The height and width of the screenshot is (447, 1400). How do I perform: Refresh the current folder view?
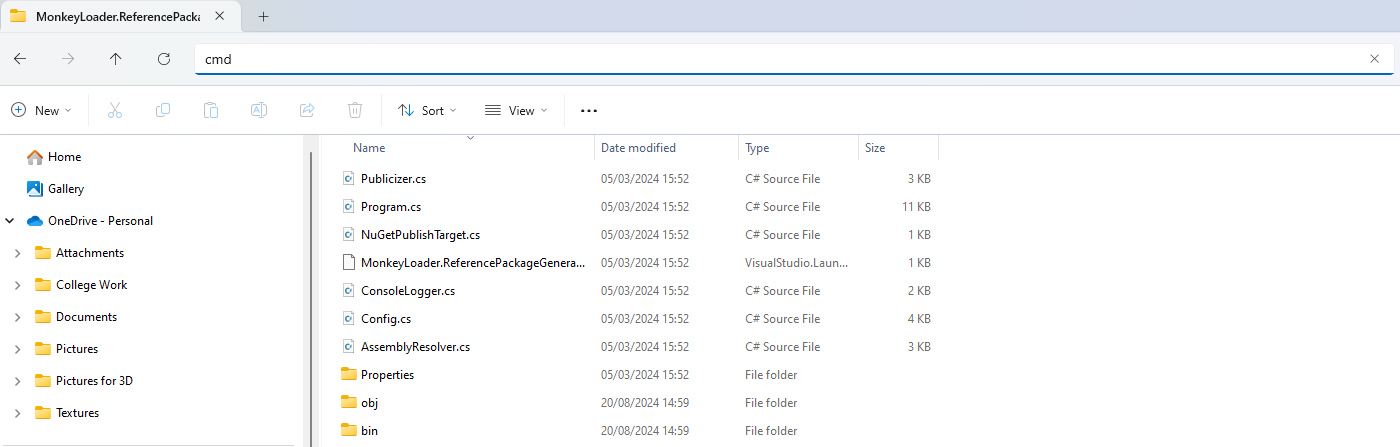coord(164,59)
